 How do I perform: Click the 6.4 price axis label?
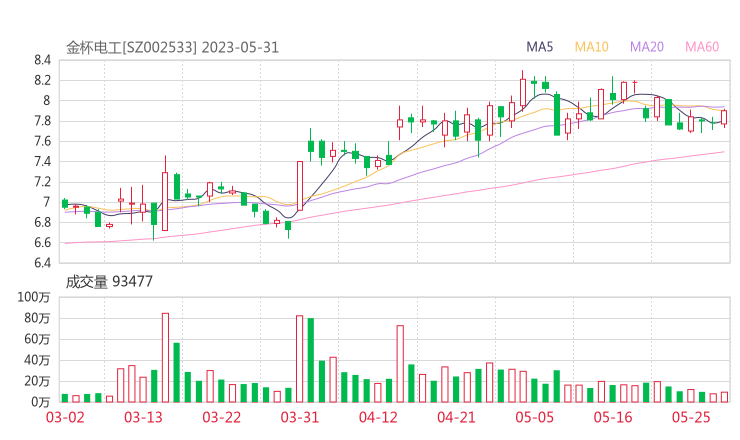(42, 262)
